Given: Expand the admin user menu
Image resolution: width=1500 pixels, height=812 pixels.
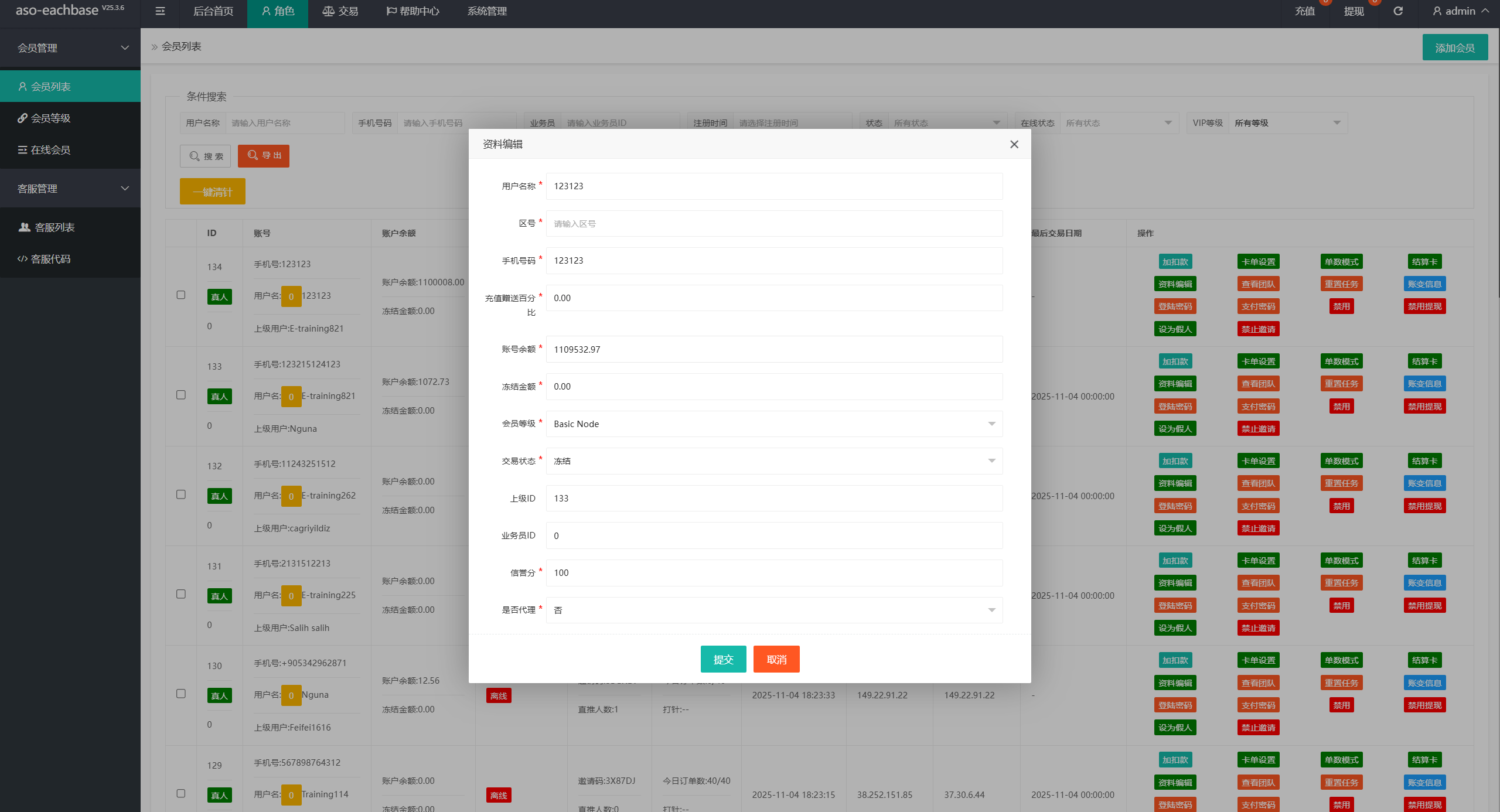Looking at the screenshot, I should [x=1461, y=11].
